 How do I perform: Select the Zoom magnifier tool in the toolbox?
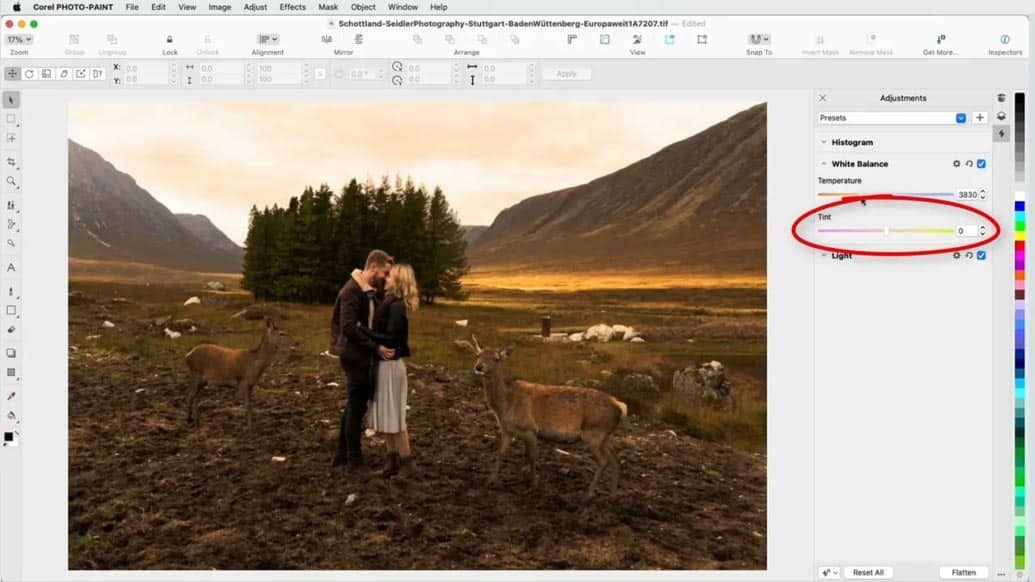tap(11, 181)
